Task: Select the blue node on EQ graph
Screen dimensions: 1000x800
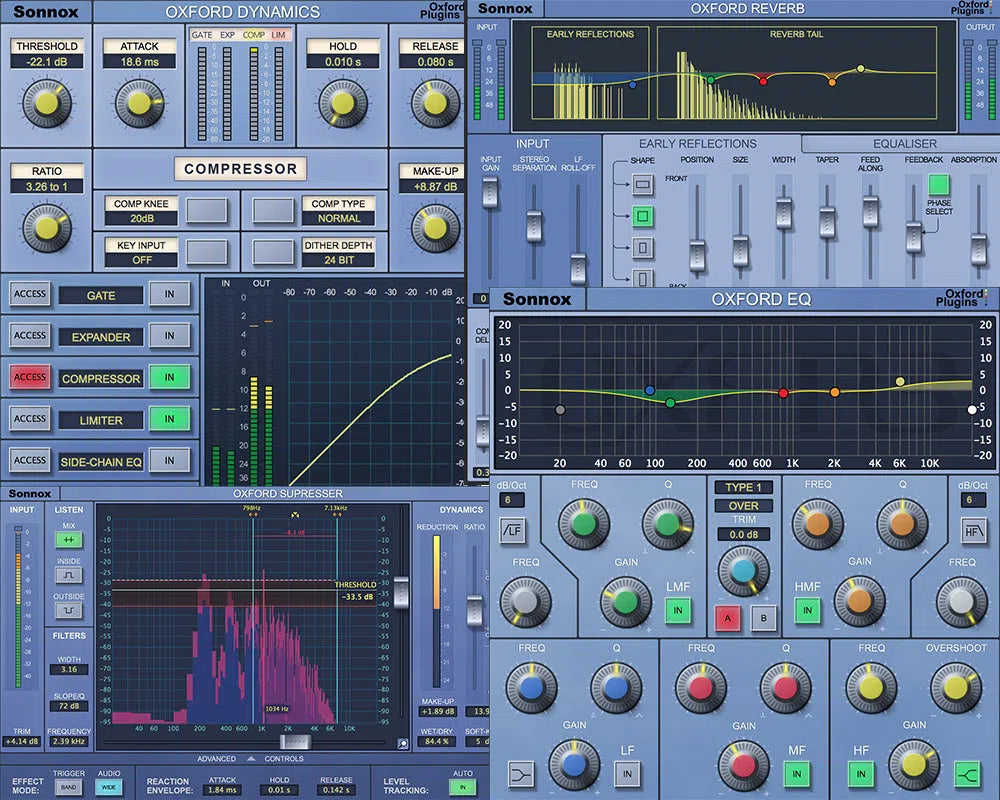Action: coord(649,390)
